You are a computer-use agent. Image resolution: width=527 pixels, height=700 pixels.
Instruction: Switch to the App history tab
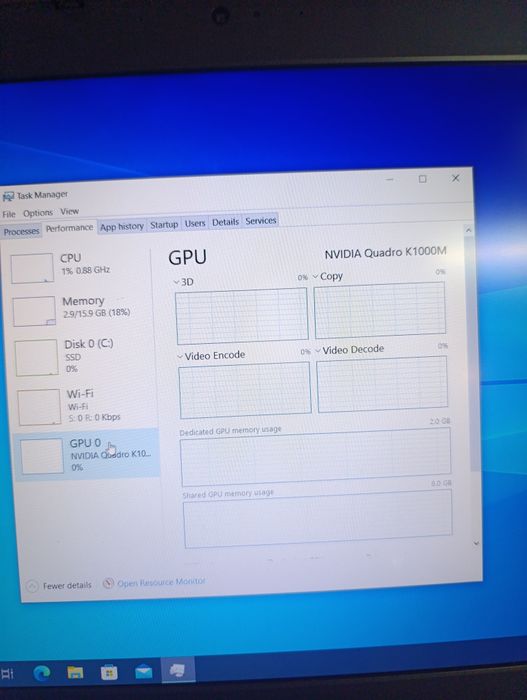tap(122, 226)
